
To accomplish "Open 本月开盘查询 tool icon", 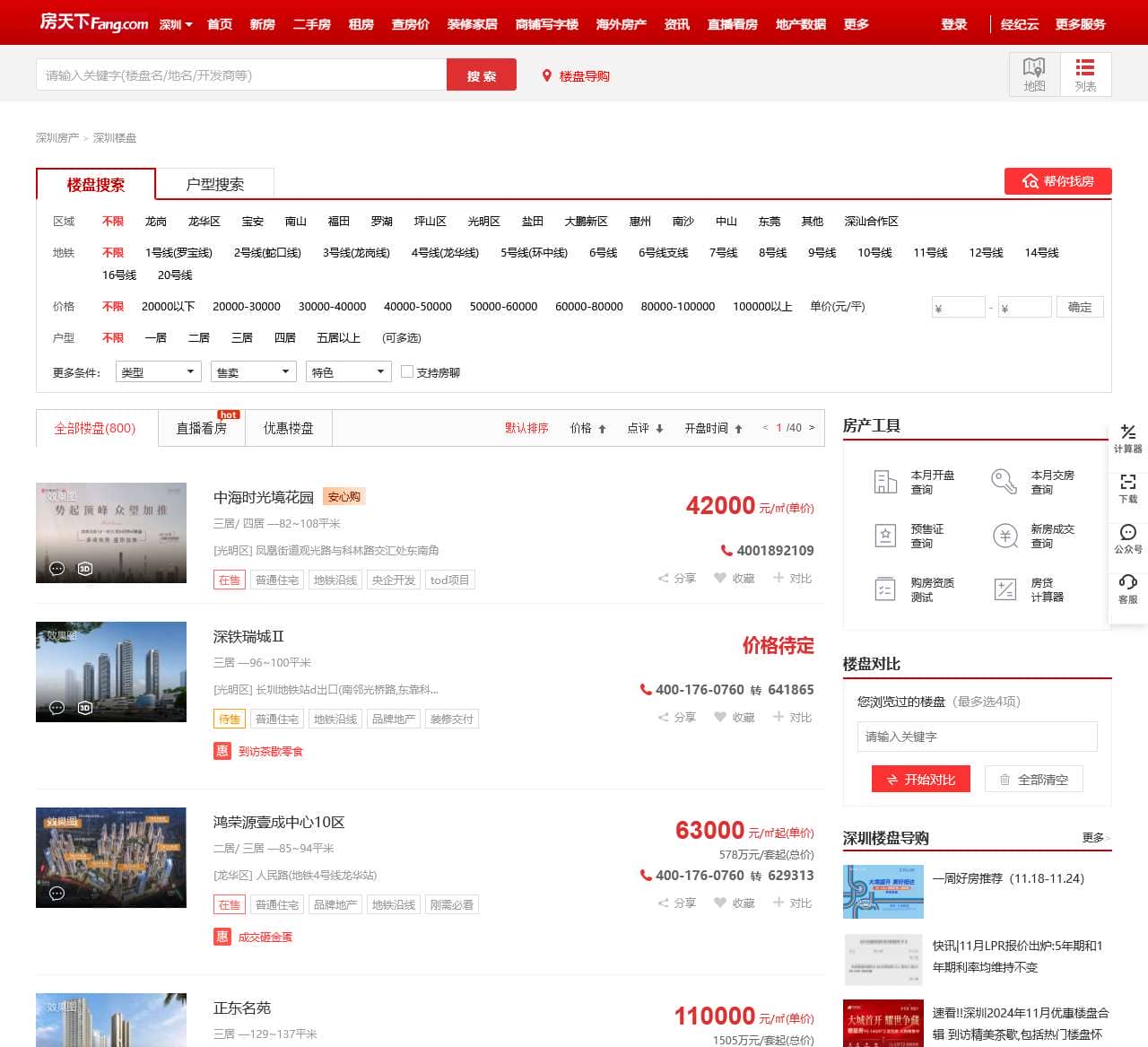I will coord(885,482).
